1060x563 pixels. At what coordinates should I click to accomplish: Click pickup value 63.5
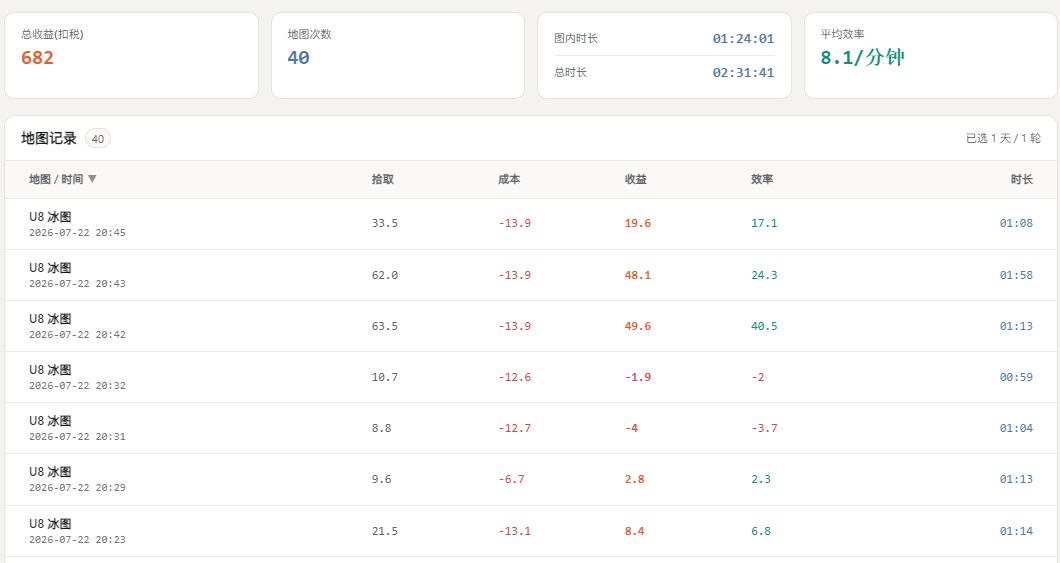[x=385, y=326]
